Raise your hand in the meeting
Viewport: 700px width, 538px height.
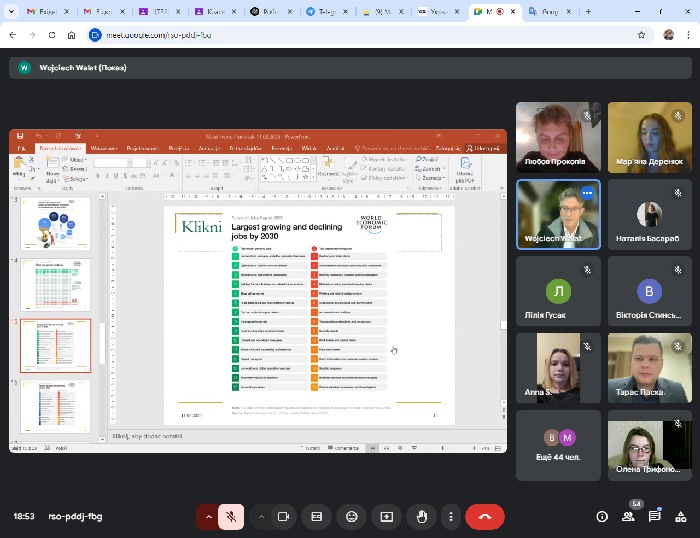click(422, 516)
